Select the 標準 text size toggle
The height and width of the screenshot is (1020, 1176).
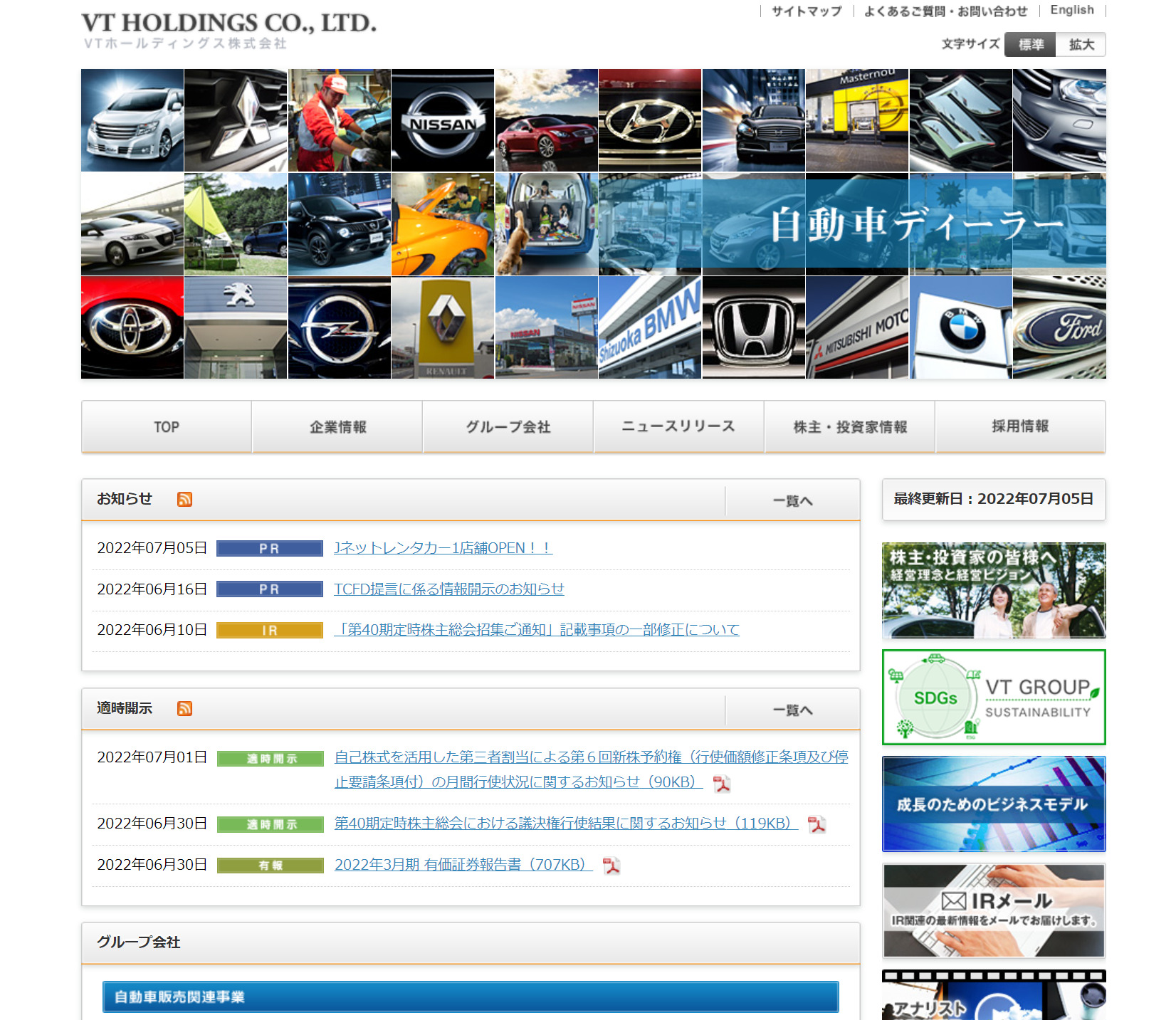coord(1030,44)
